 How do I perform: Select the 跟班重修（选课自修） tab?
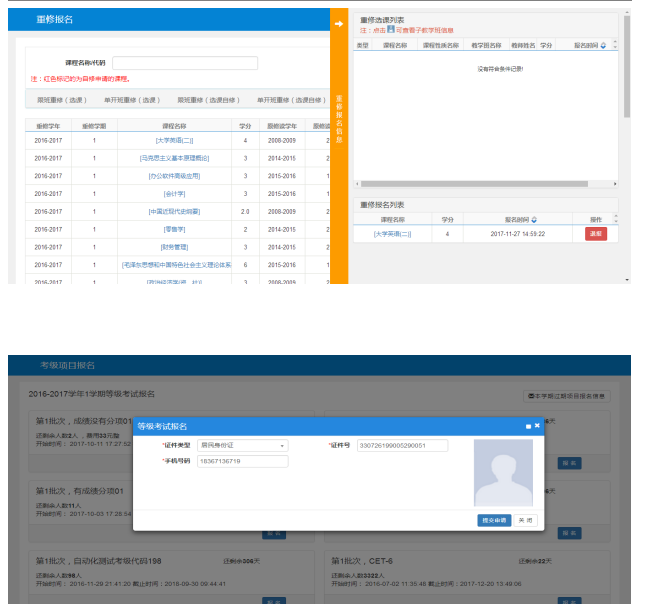[208, 100]
